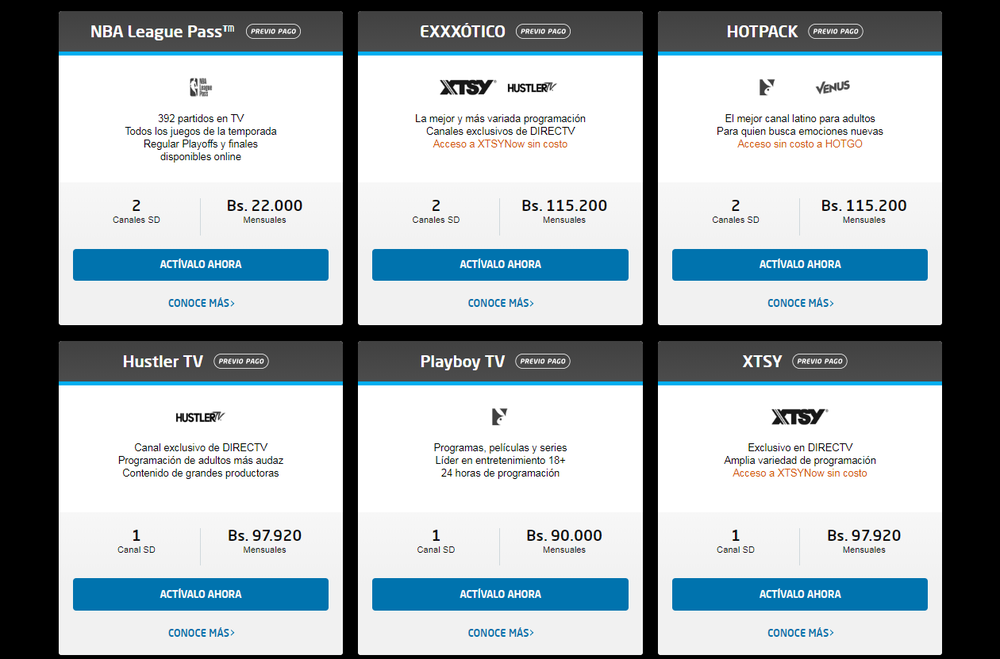Screen dimensions: 1000x659
Task: Click the Playboy logo in the HOTPACK card
Action: [767, 87]
